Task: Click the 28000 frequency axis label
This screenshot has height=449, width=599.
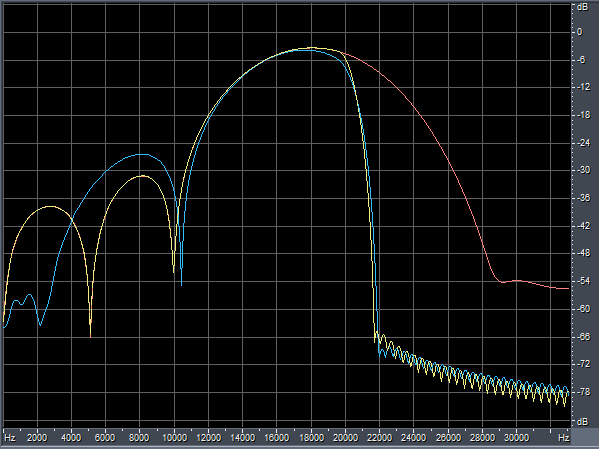Action: pyautogui.click(x=482, y=438)
